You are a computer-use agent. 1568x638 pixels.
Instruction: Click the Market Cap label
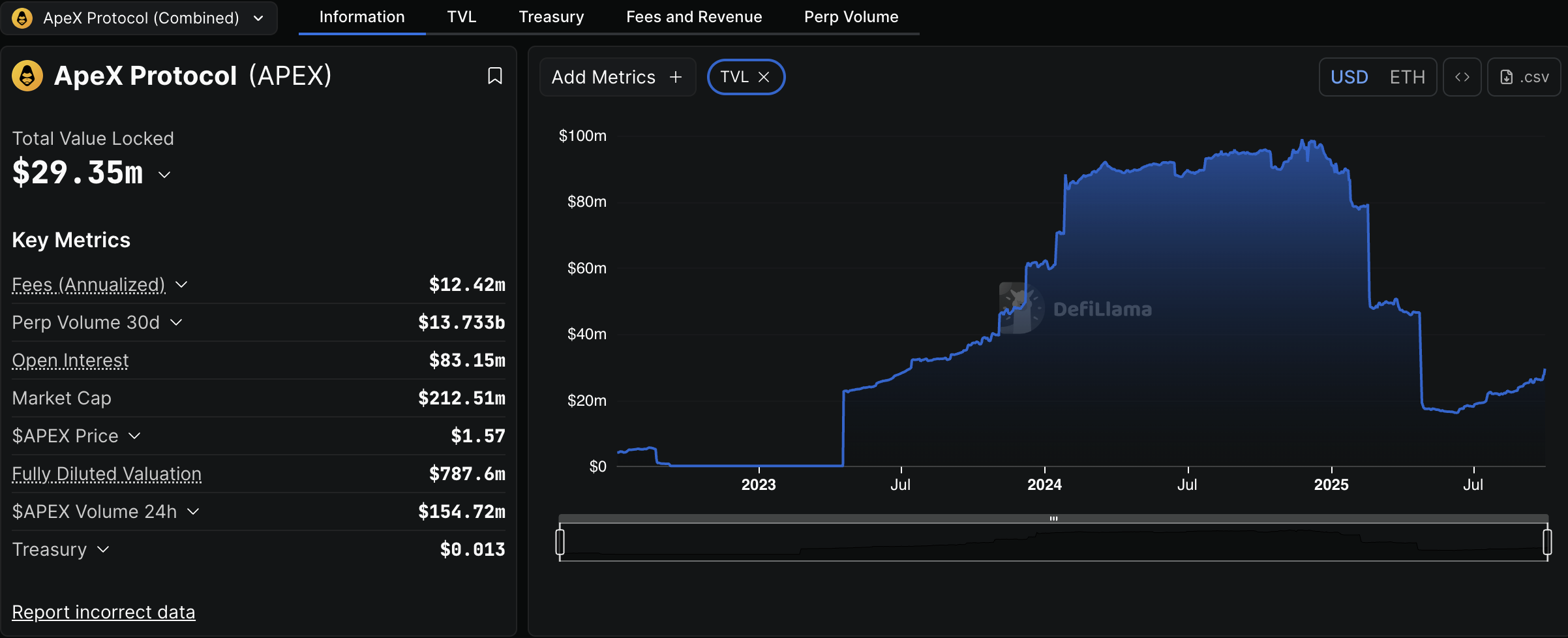coord(62,398)
